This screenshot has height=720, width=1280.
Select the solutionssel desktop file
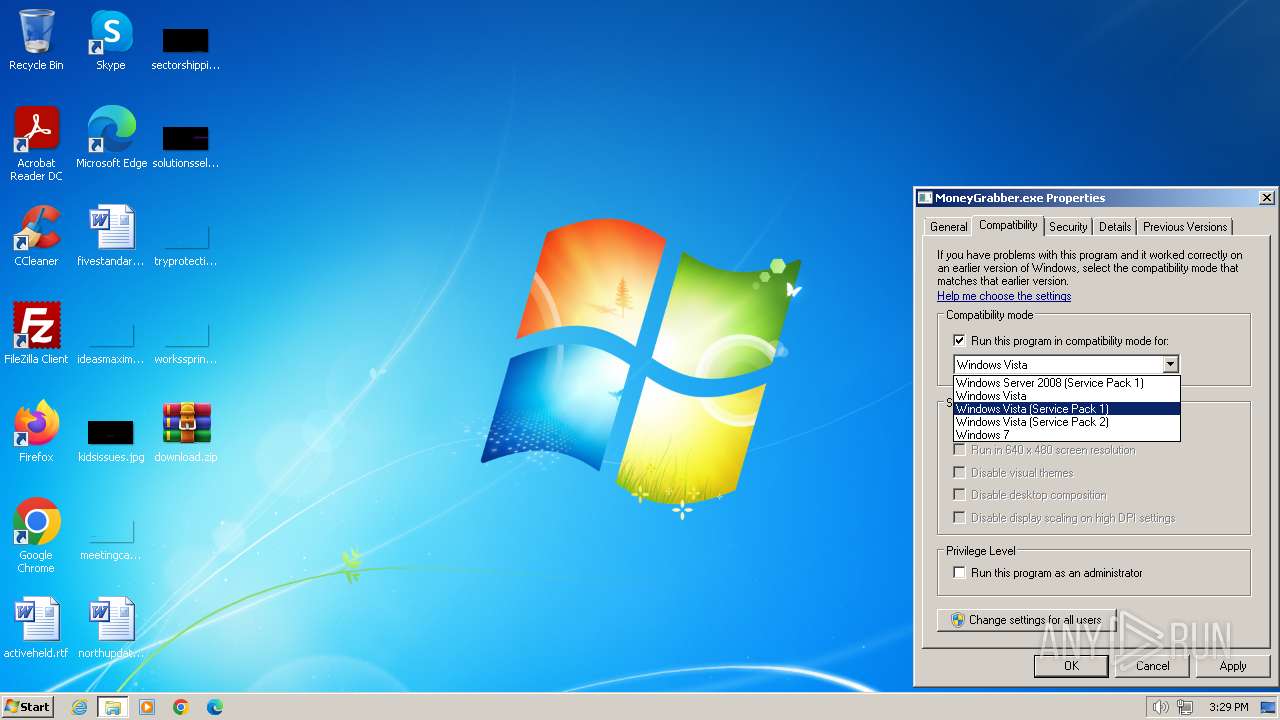point(186,146)
